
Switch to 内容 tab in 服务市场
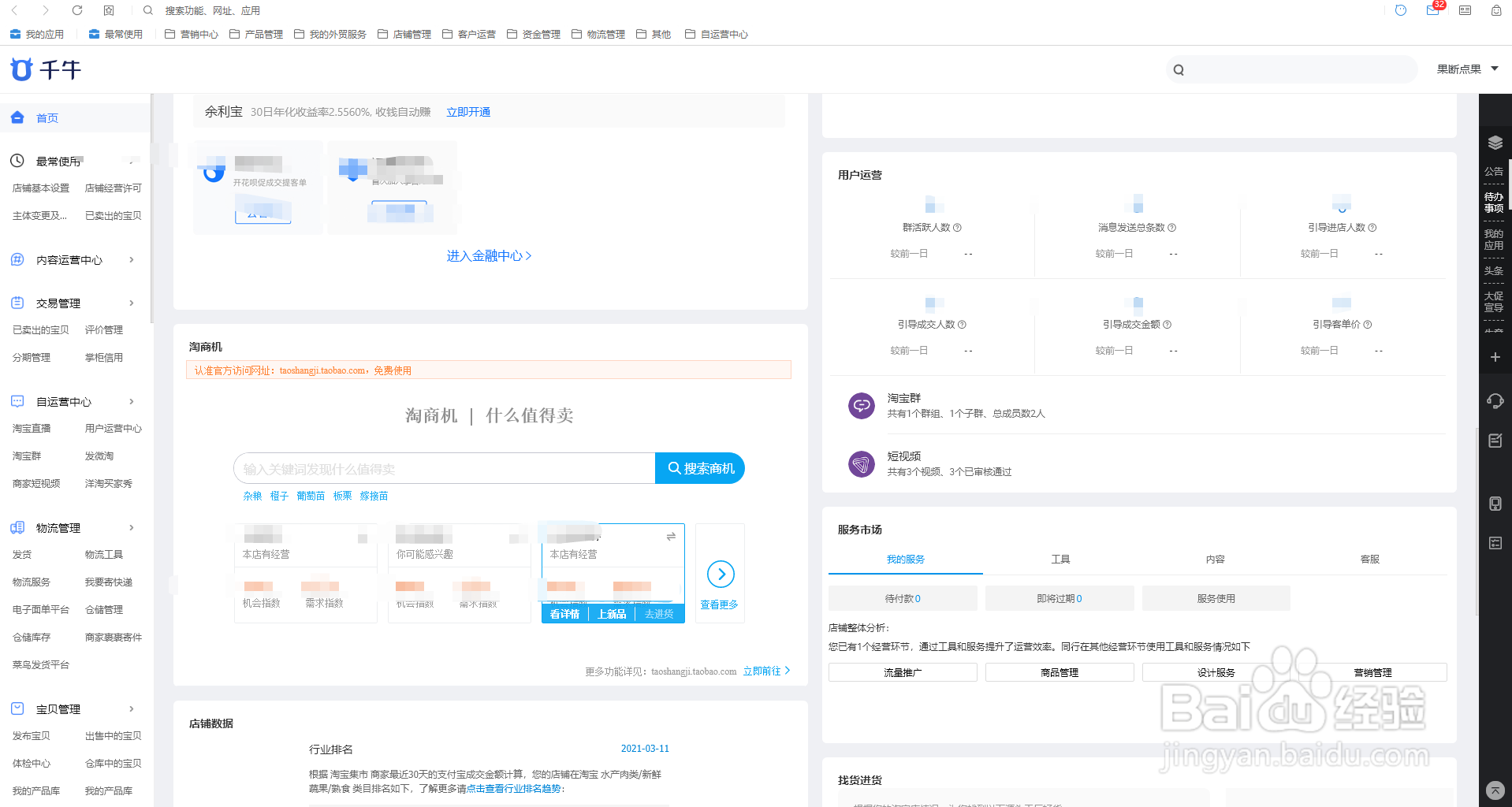[1215, 559]
